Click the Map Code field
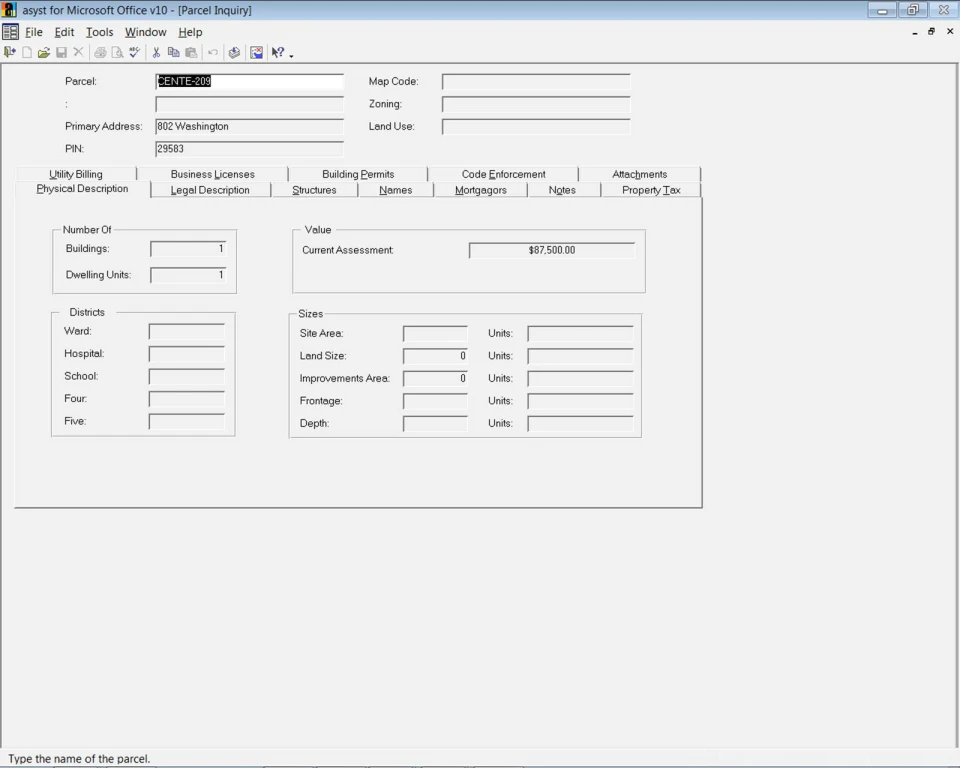The height and width of the screenshot is (768, 960). pyautogui.click(x=536, y=81)
